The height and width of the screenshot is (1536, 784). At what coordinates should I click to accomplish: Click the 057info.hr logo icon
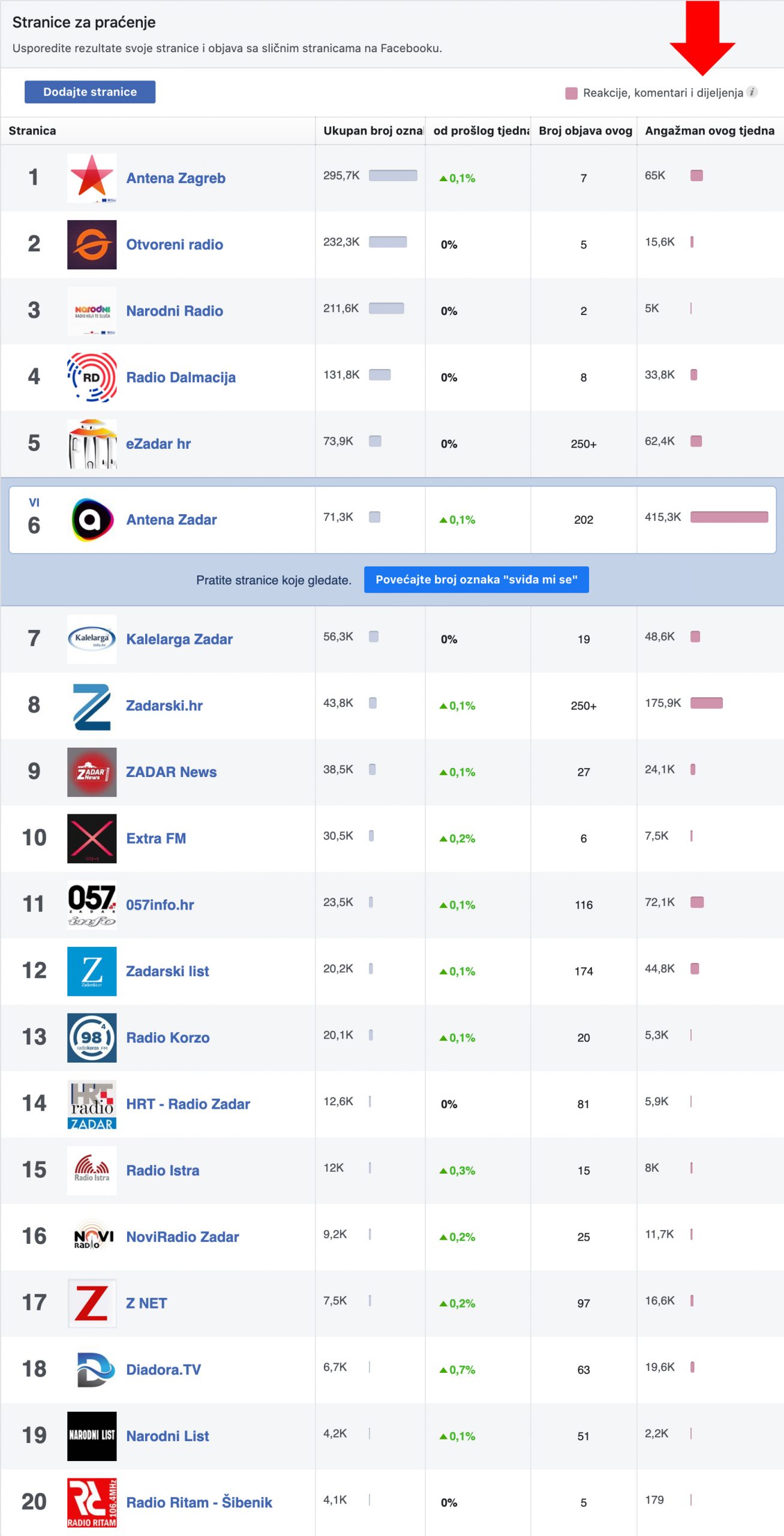coord(92,904)
